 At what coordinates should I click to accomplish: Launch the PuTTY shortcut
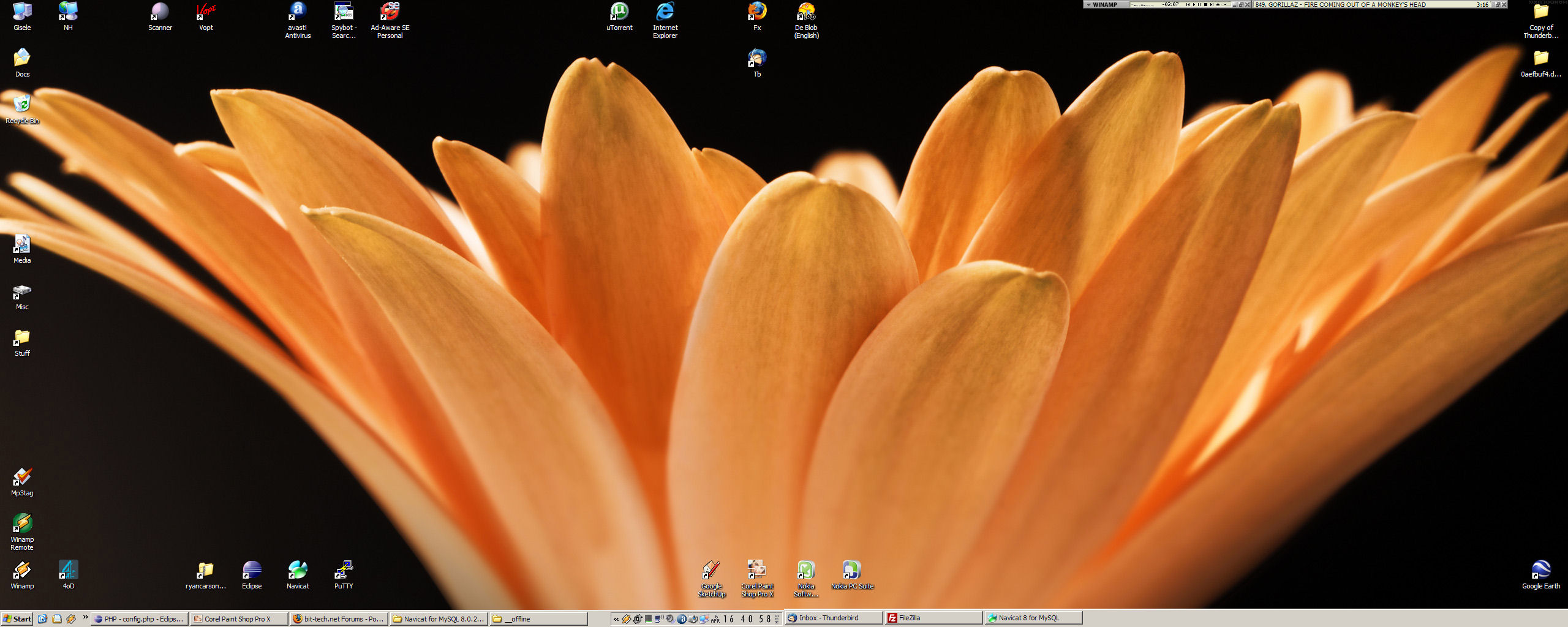344,575
